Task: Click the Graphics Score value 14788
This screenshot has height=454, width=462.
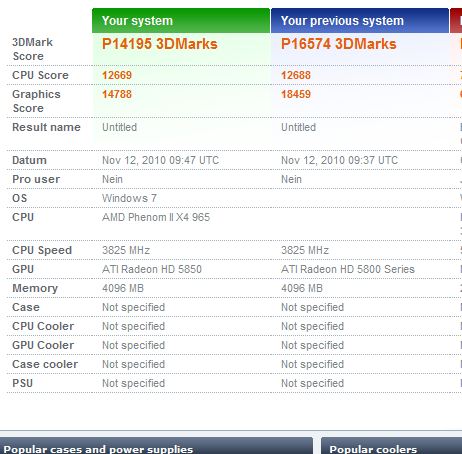Action: (117, 94)
